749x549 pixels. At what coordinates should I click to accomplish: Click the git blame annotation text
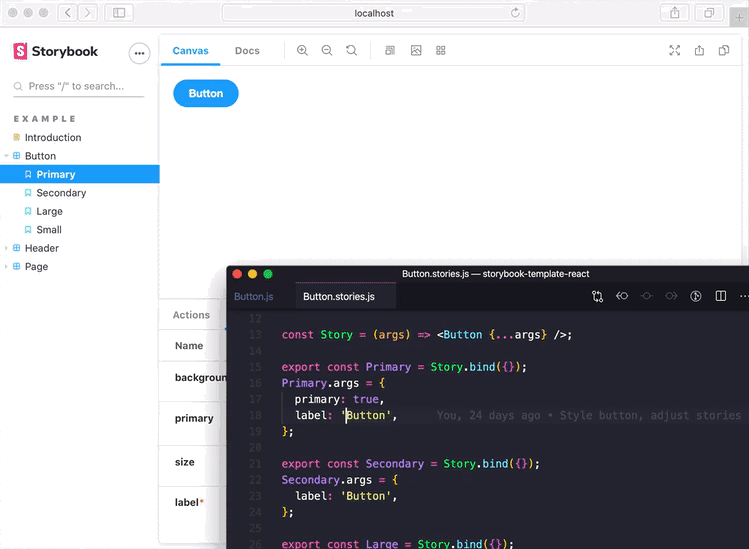pyautogui.click(x=588, y=415)
